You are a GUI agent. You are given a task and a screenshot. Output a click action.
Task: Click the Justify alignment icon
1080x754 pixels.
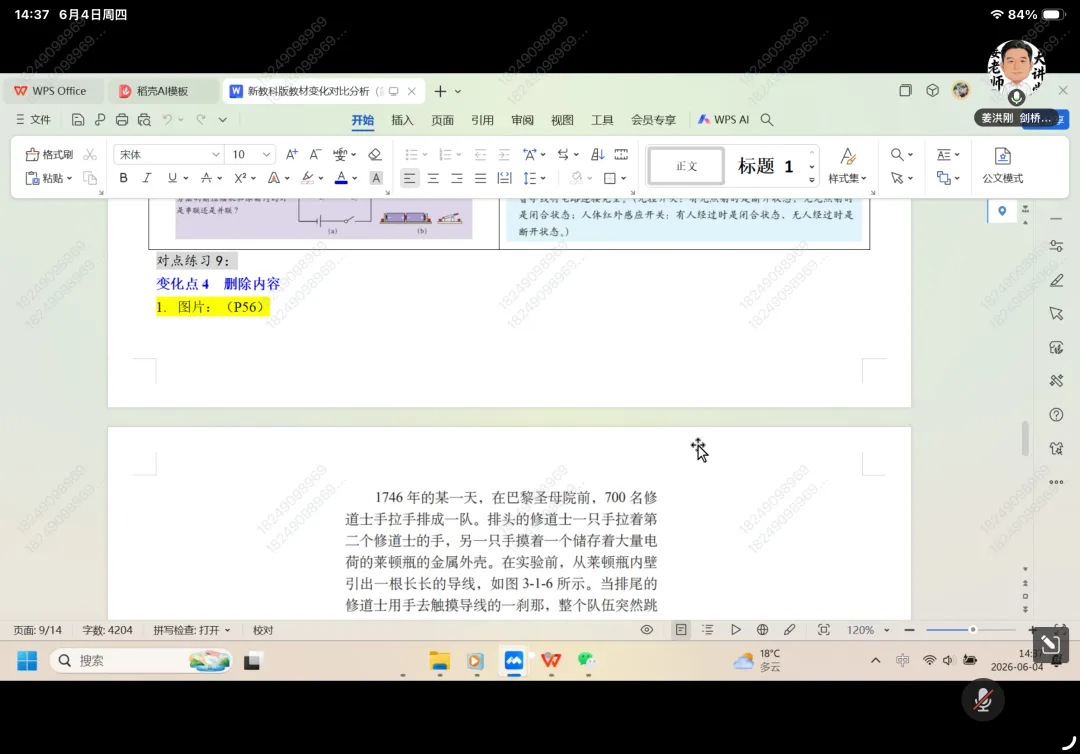(x=480, y=178)
